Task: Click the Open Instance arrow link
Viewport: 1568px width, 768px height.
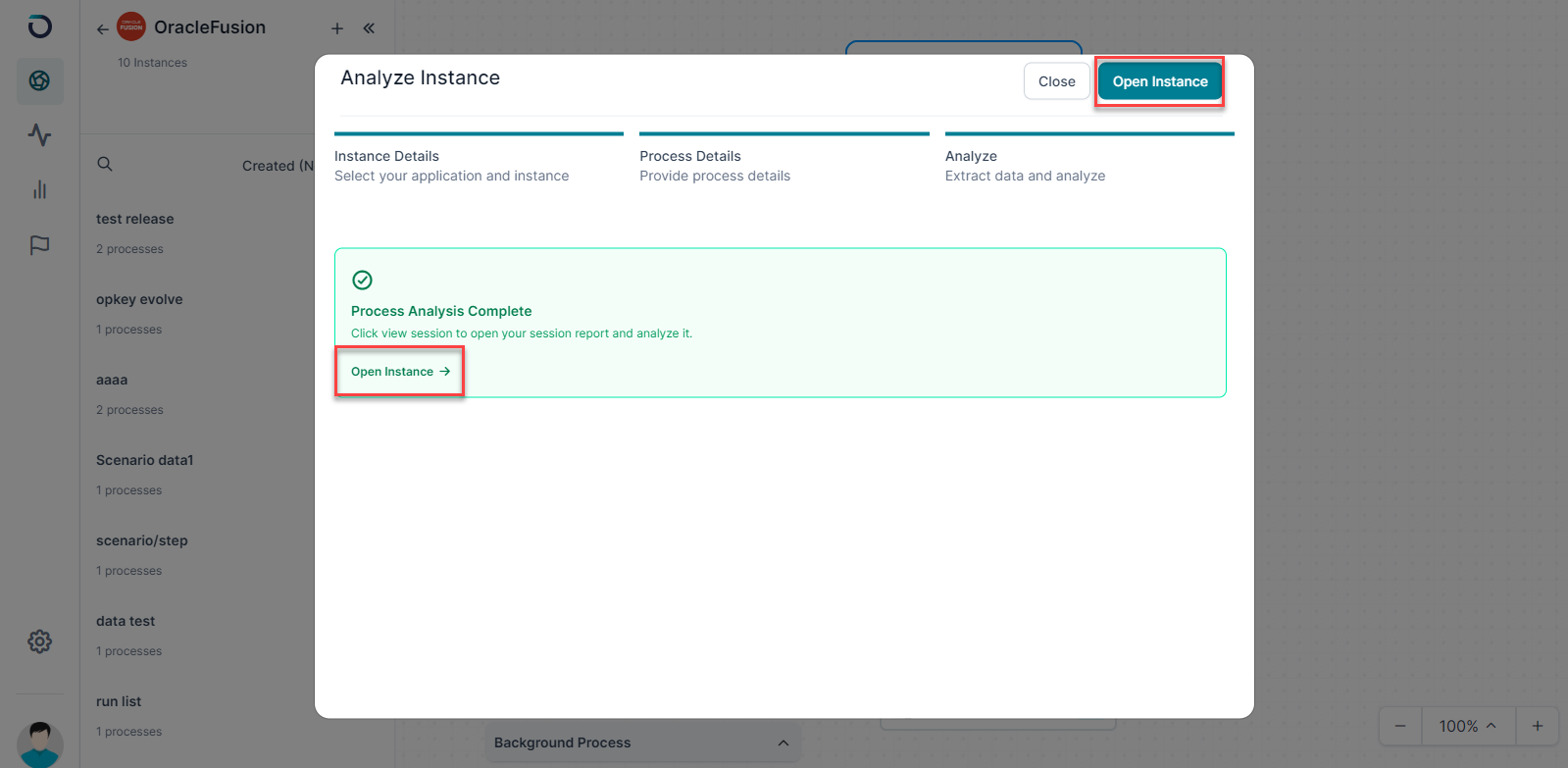Action: [x=400, y=372]
